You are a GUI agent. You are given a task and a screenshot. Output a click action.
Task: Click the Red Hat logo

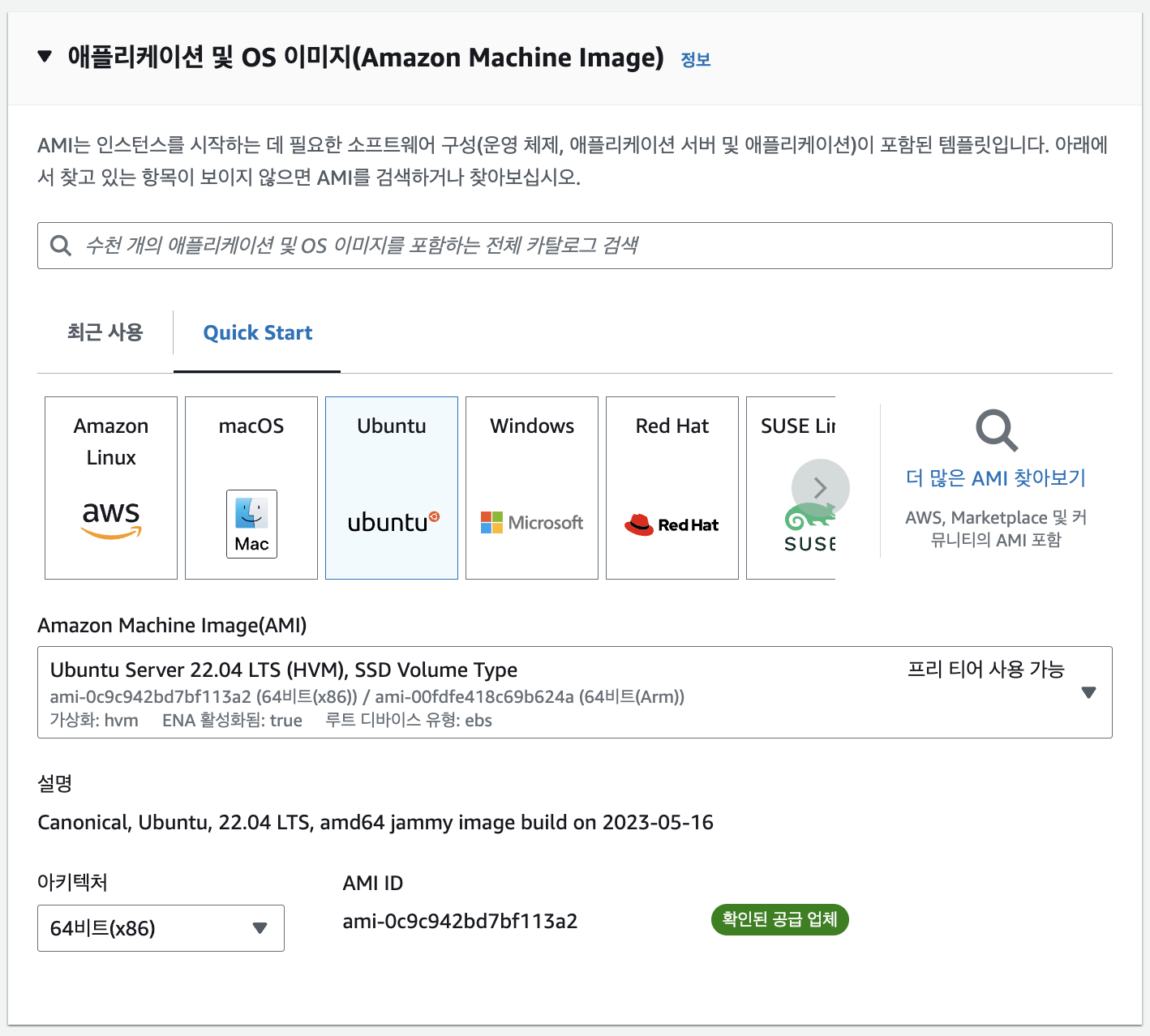(x=672, y=524)
